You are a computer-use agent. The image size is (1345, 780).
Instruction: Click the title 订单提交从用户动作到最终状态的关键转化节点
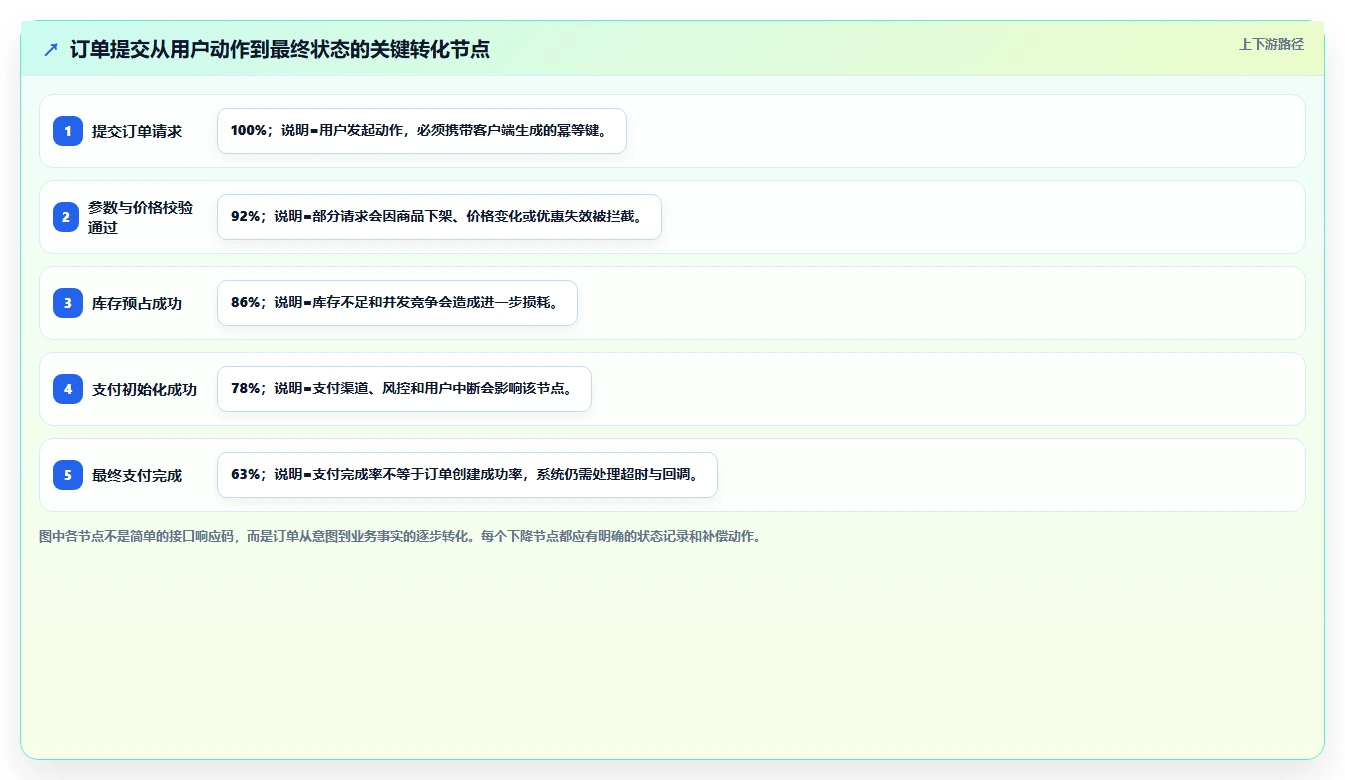tap(280, 49)
